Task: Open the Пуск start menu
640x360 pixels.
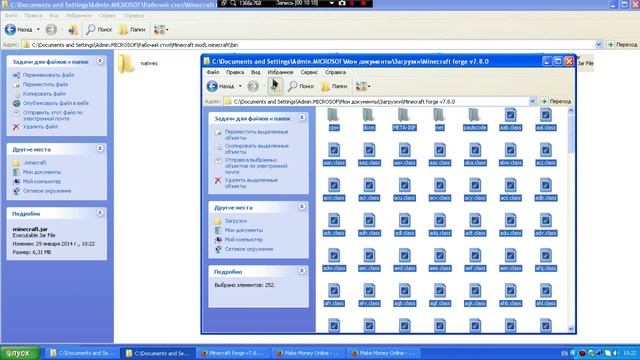Action: coord(20,353)
